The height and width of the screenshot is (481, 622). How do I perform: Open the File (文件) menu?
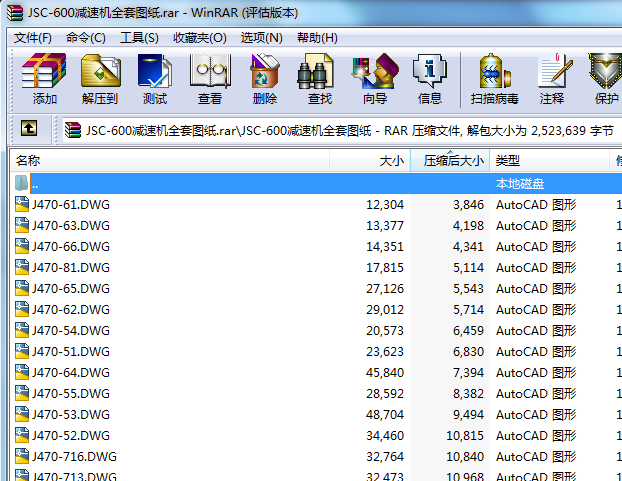(x=33, y=38)
